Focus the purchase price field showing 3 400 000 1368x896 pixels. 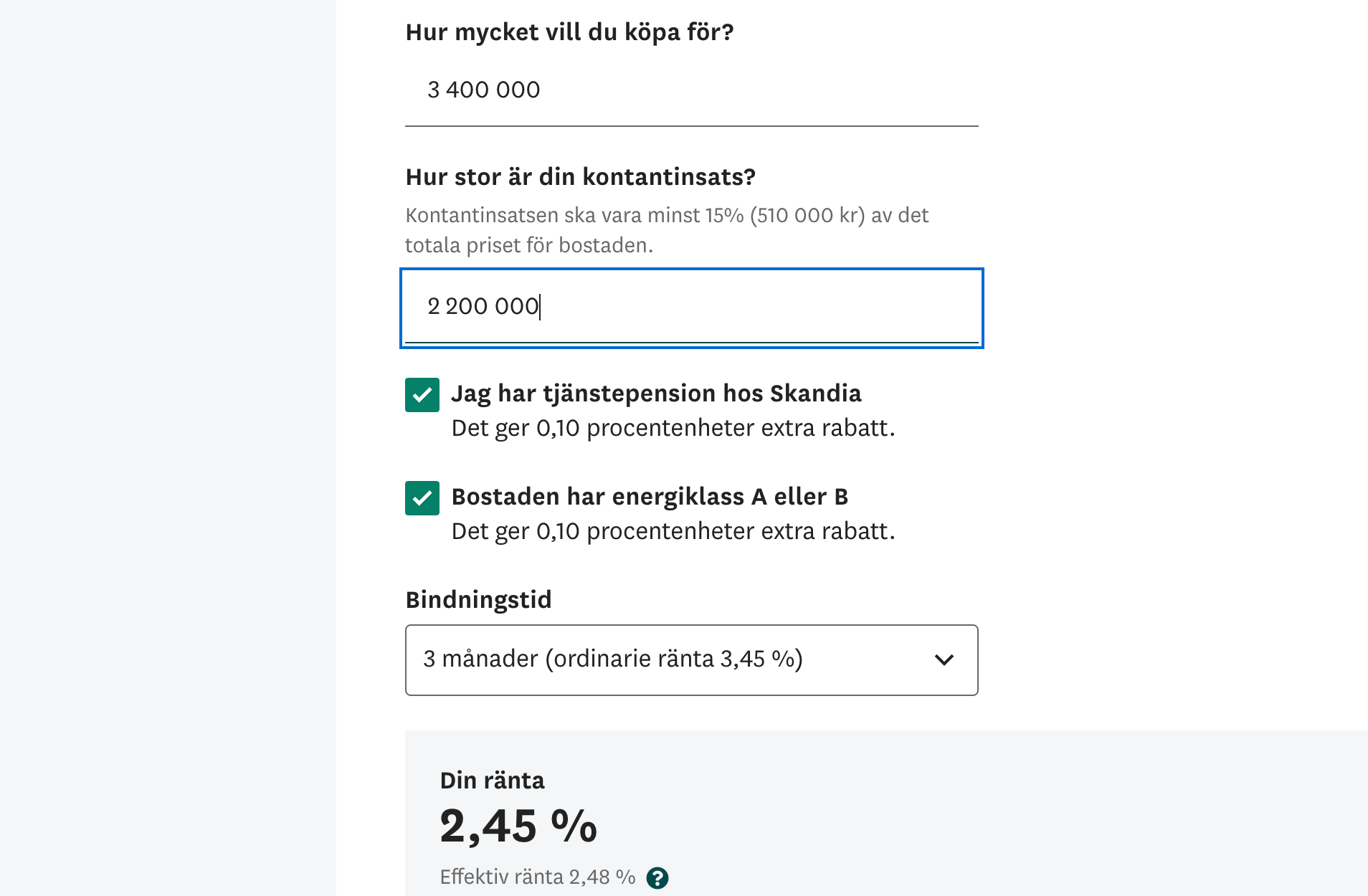[691, 90]
